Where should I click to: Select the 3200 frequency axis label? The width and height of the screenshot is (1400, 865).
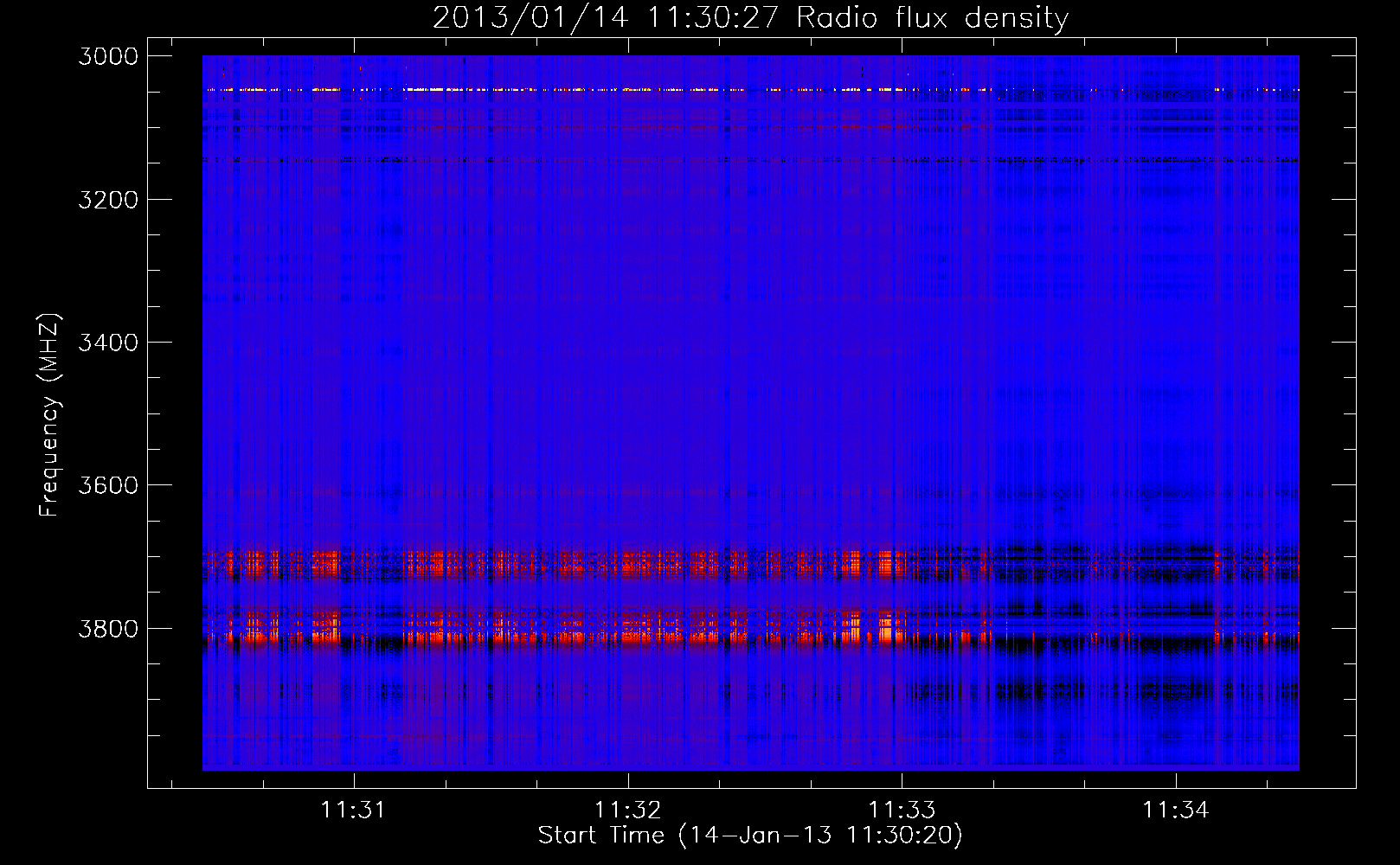pos(108,199)
